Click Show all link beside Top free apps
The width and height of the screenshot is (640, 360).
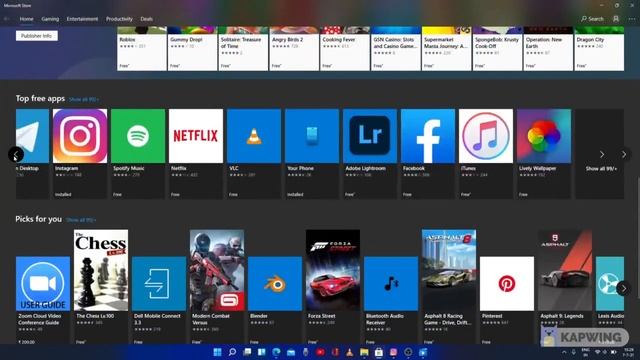tap(84, 99)
